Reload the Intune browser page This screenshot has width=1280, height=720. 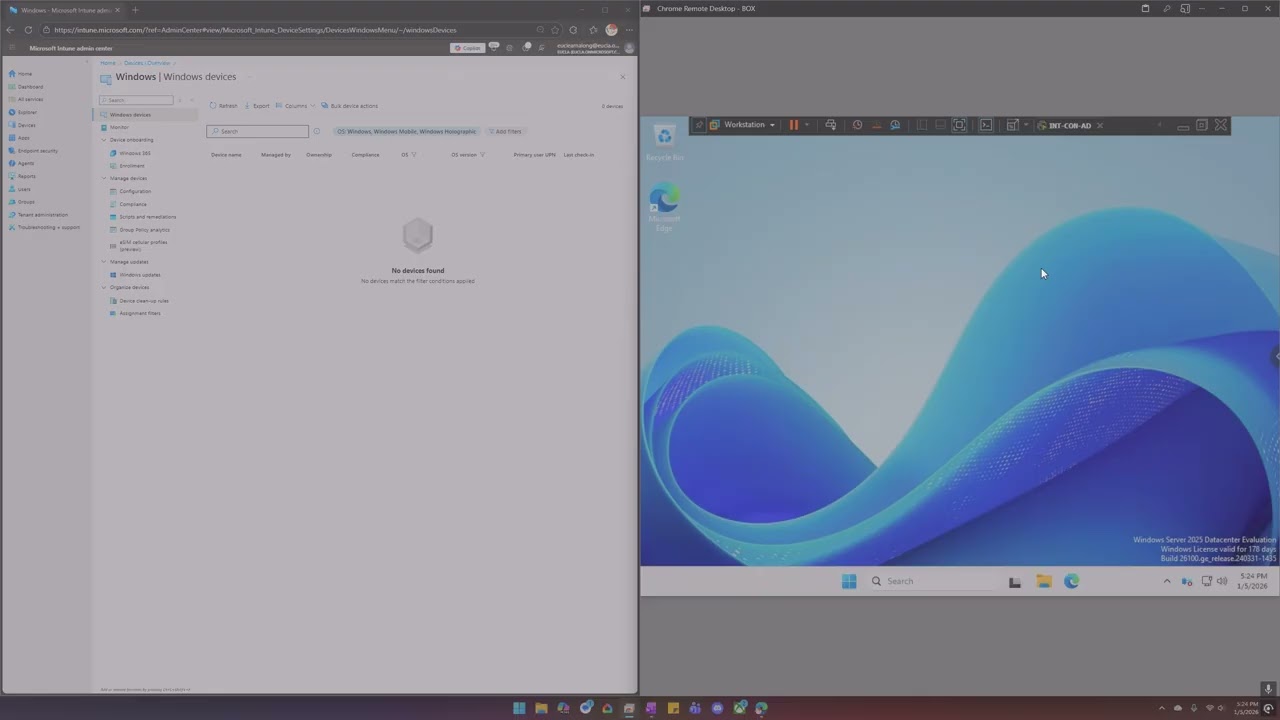[x=28, y=30]
